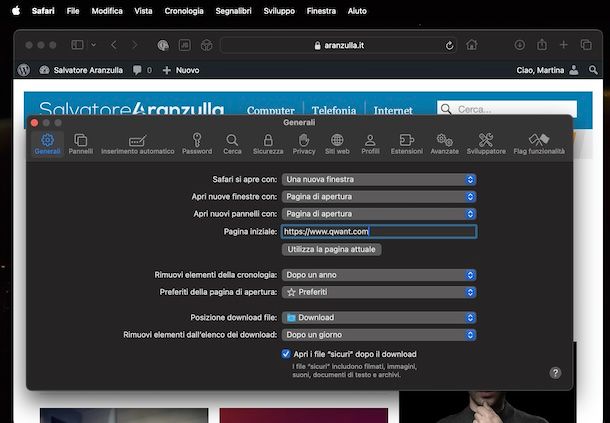Expand the Apri nuovi pannelli con dropdown
Screen dimensions: 610x423
click(379, 214)
